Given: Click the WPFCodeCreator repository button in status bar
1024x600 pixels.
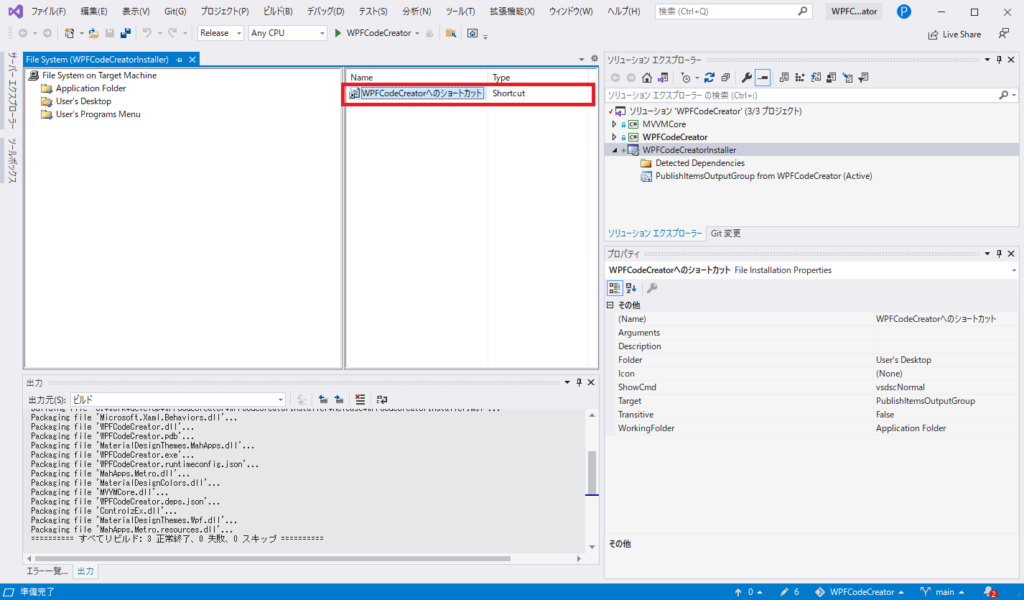Looking at the screenshot, I should [x=859, y=592].
